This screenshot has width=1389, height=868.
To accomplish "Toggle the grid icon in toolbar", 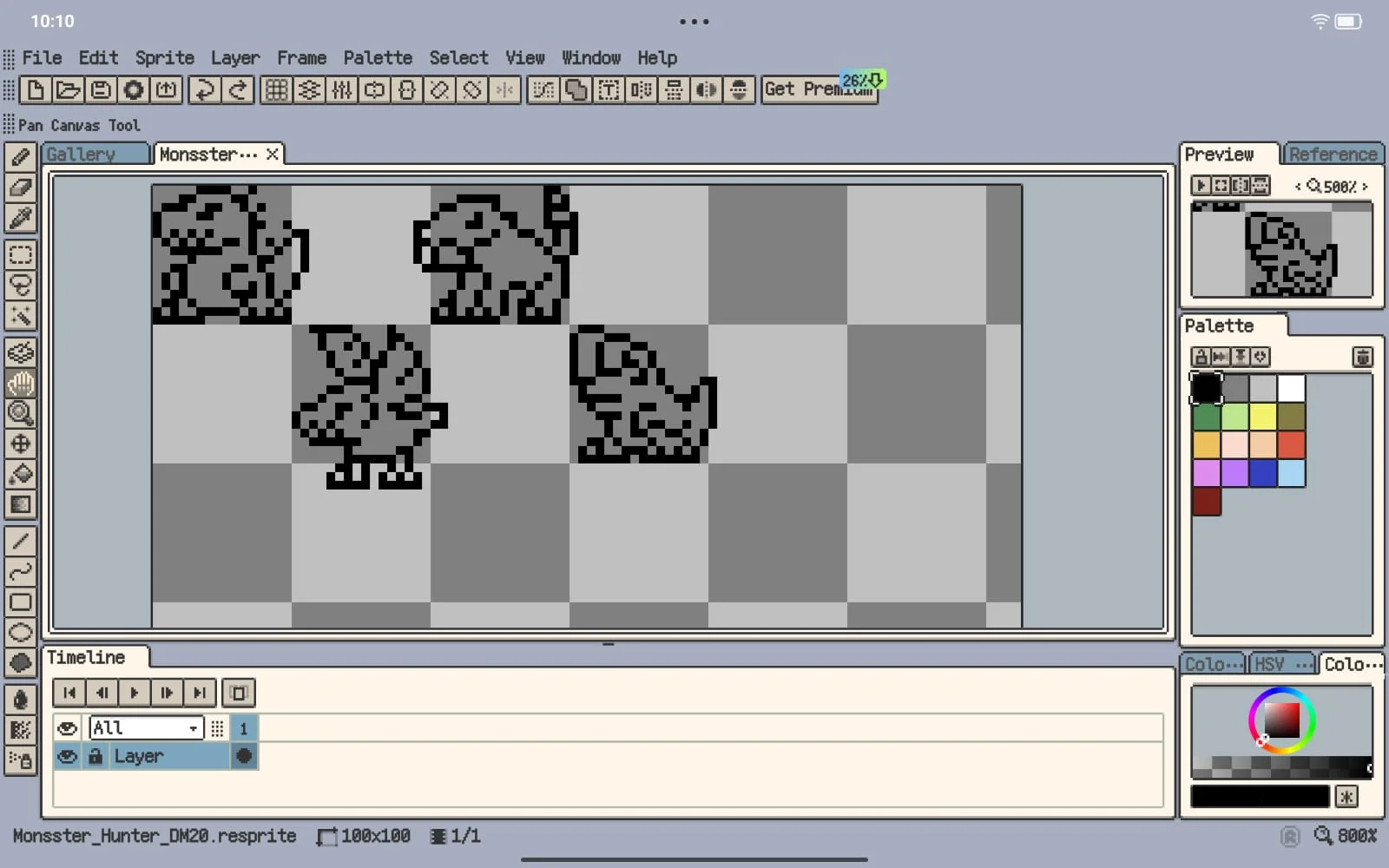I will (x=276, y=89).
